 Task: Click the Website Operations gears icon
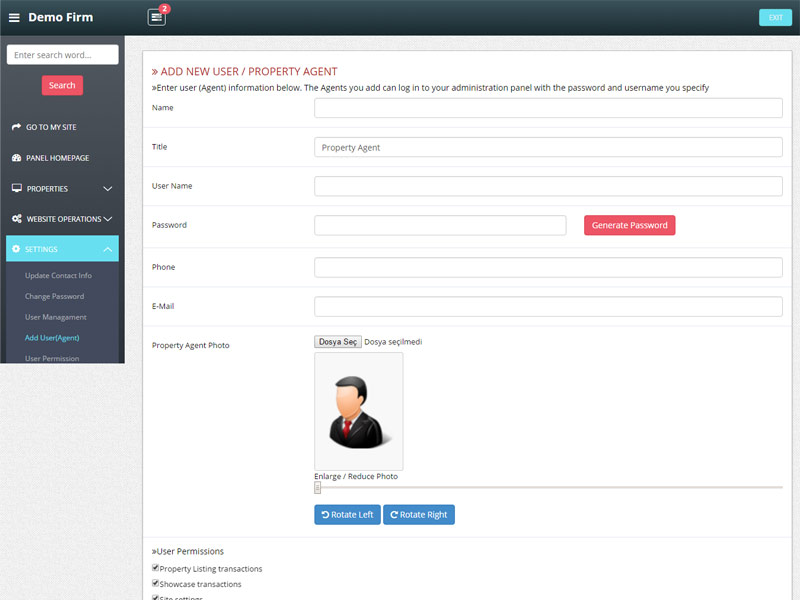16,219
